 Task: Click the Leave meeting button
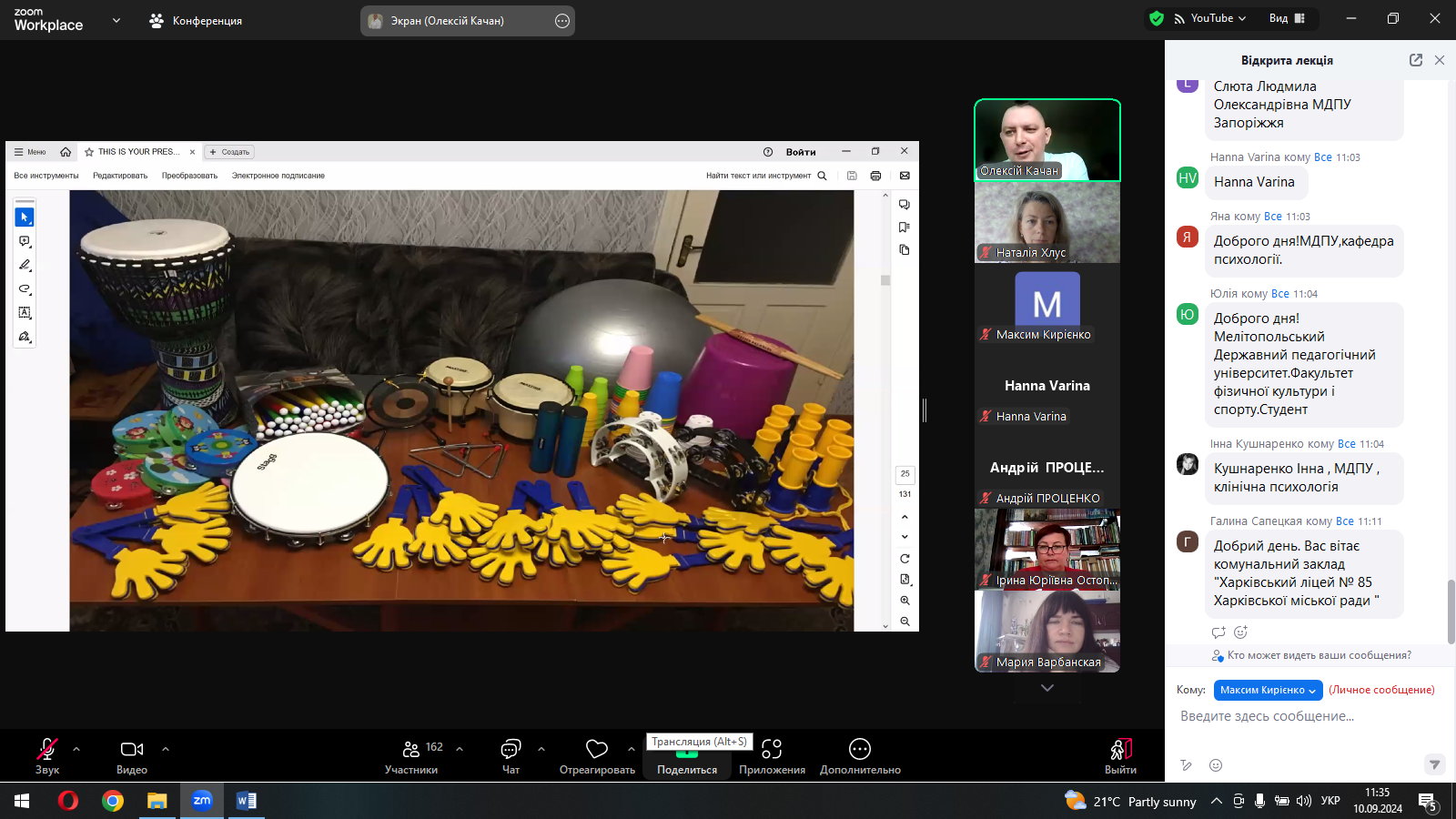coord(1120,755)
